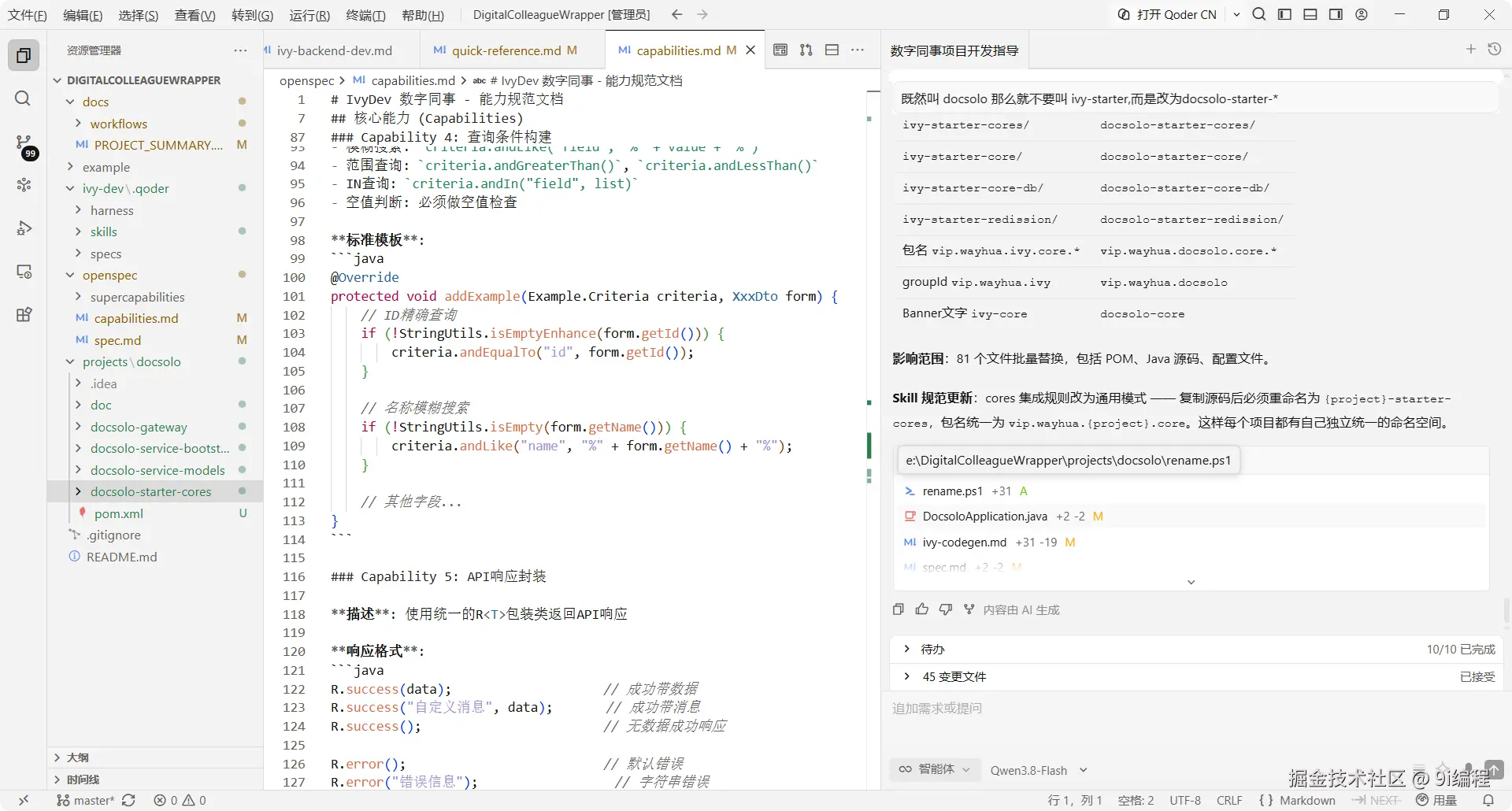
Task: Expand the 时间线 timeline panel
Action: 155,780
